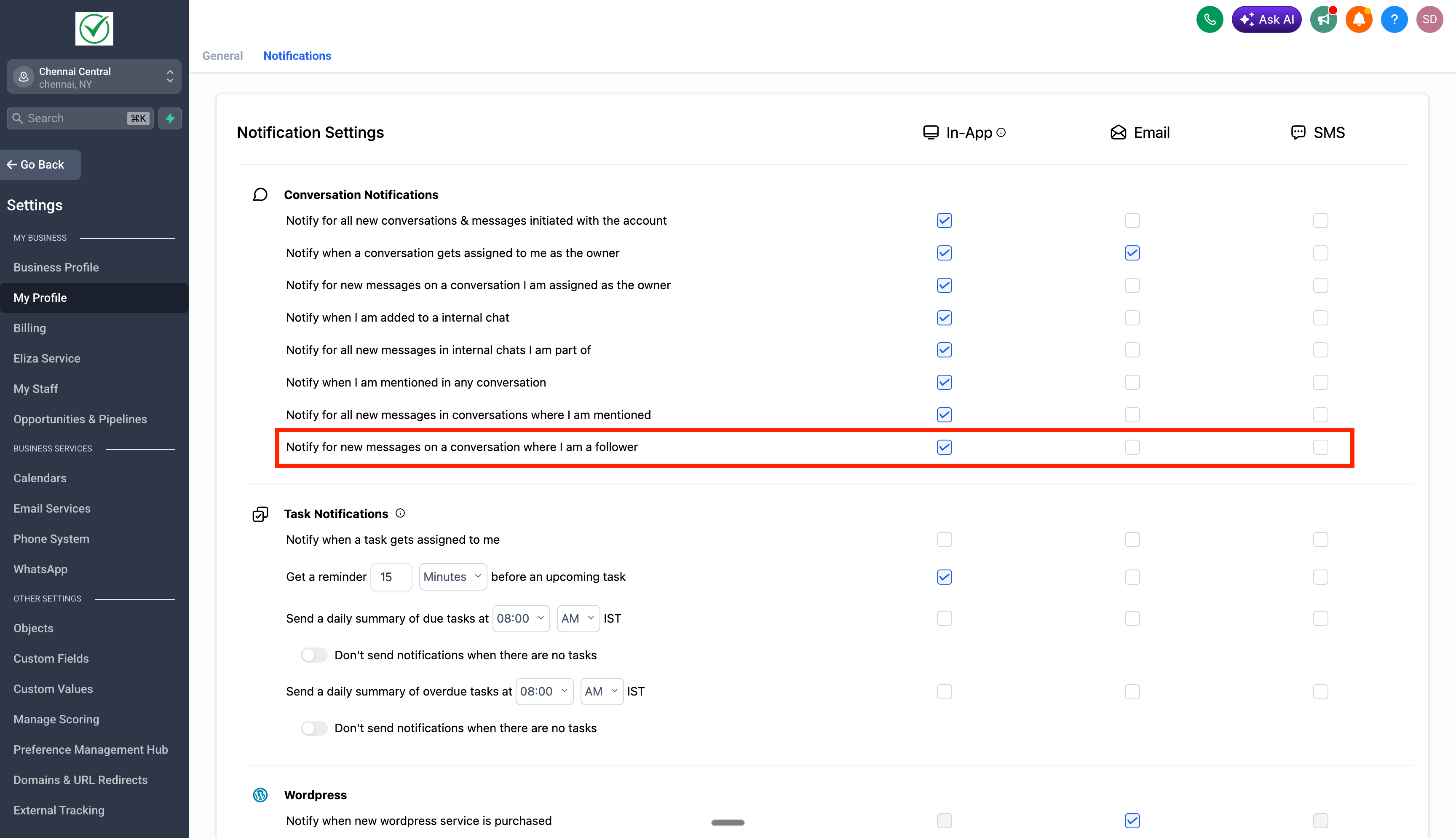Uncheck In-App for follower conversation messages
This screenshot has height=838, width=1456.
click(944, 447)
